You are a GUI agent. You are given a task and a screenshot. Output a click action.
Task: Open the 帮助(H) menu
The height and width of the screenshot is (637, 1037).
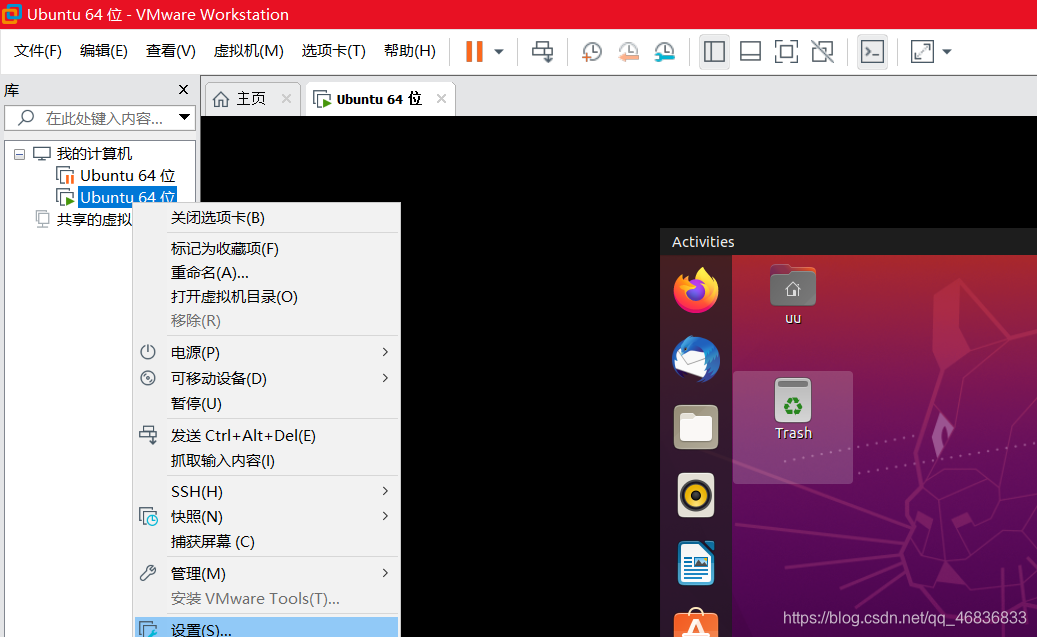(409, 51)
